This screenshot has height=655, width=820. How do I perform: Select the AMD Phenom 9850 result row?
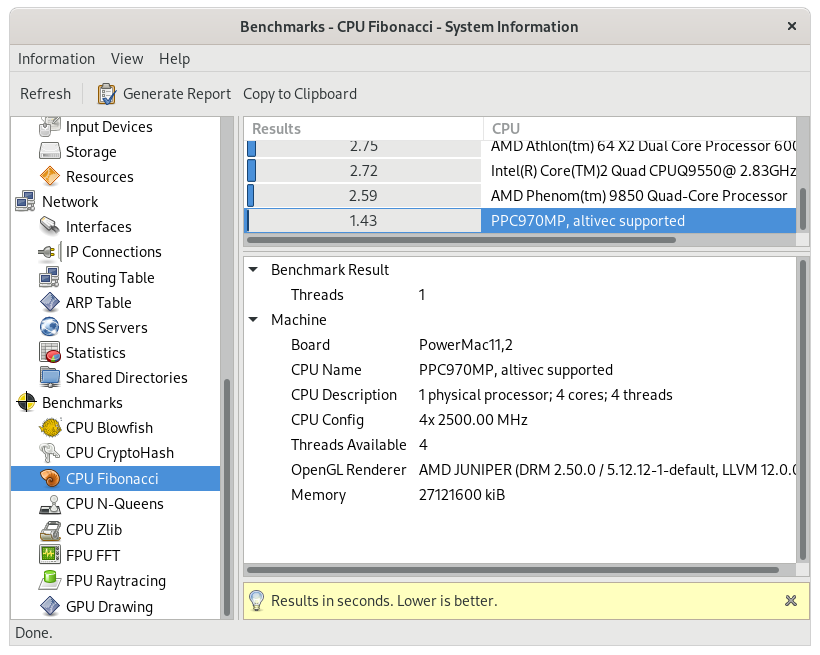(x=520, y=196)
